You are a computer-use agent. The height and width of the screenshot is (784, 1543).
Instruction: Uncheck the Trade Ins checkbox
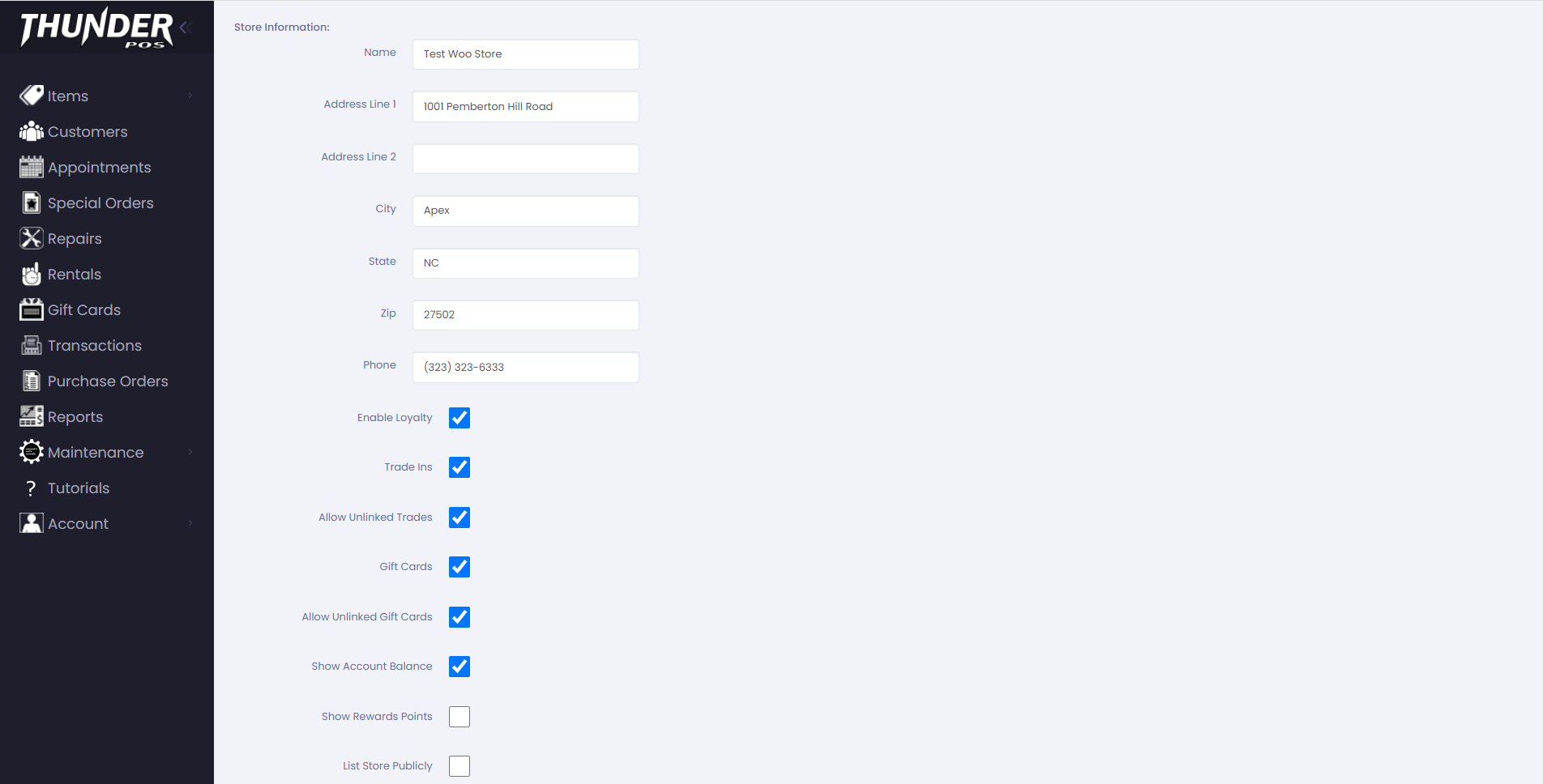[459, 467]
